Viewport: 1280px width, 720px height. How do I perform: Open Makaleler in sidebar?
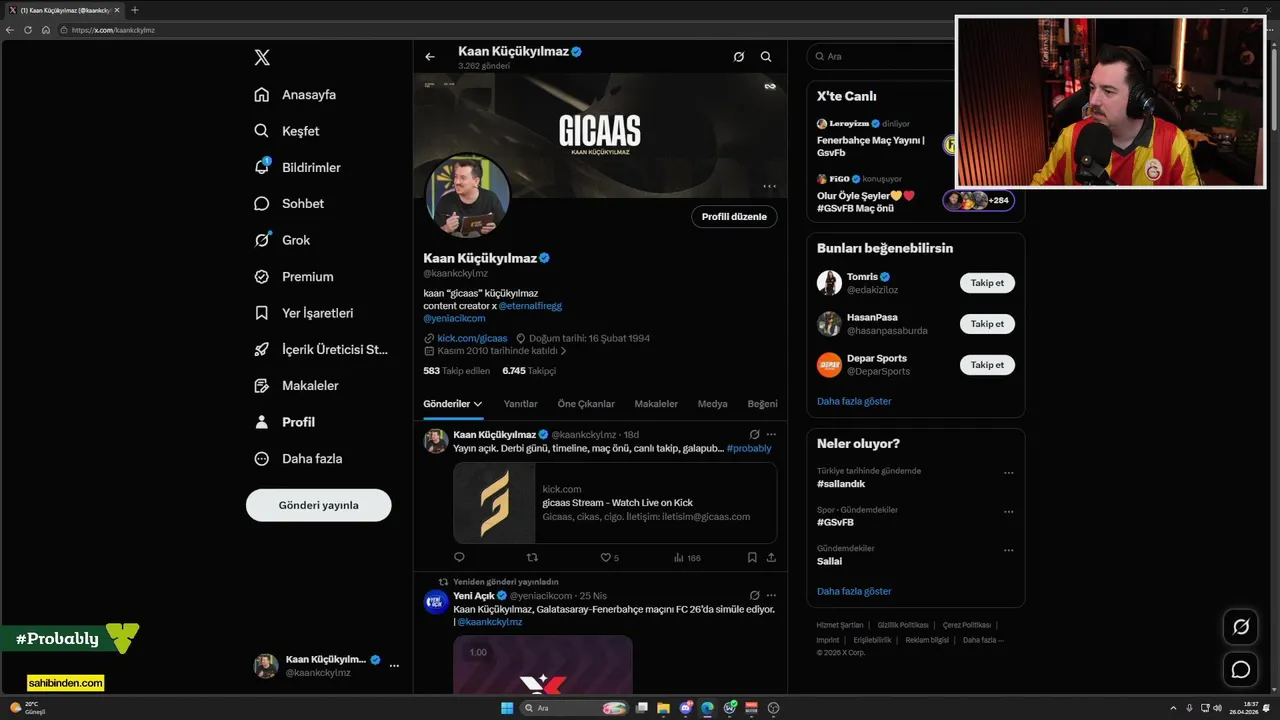pos(296,386)
